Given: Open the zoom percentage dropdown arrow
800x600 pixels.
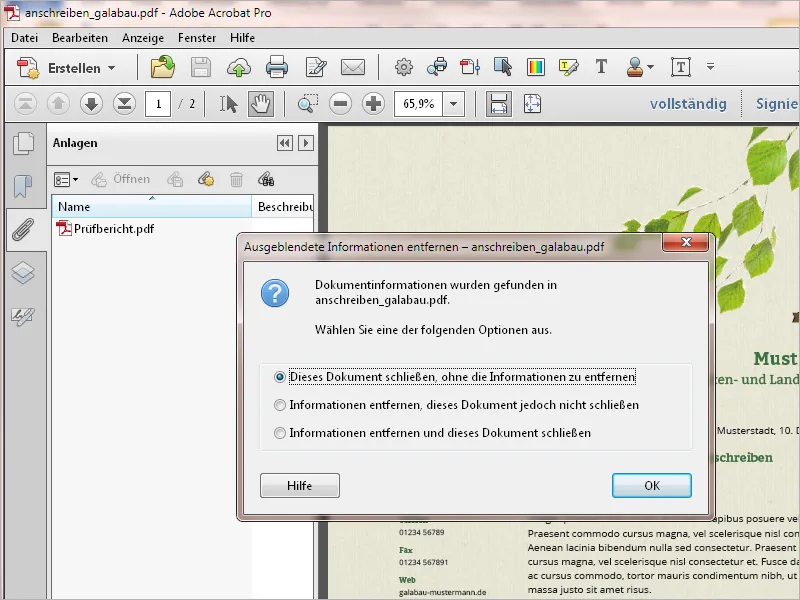Looking at the screenshot, I should pos(454,105).
